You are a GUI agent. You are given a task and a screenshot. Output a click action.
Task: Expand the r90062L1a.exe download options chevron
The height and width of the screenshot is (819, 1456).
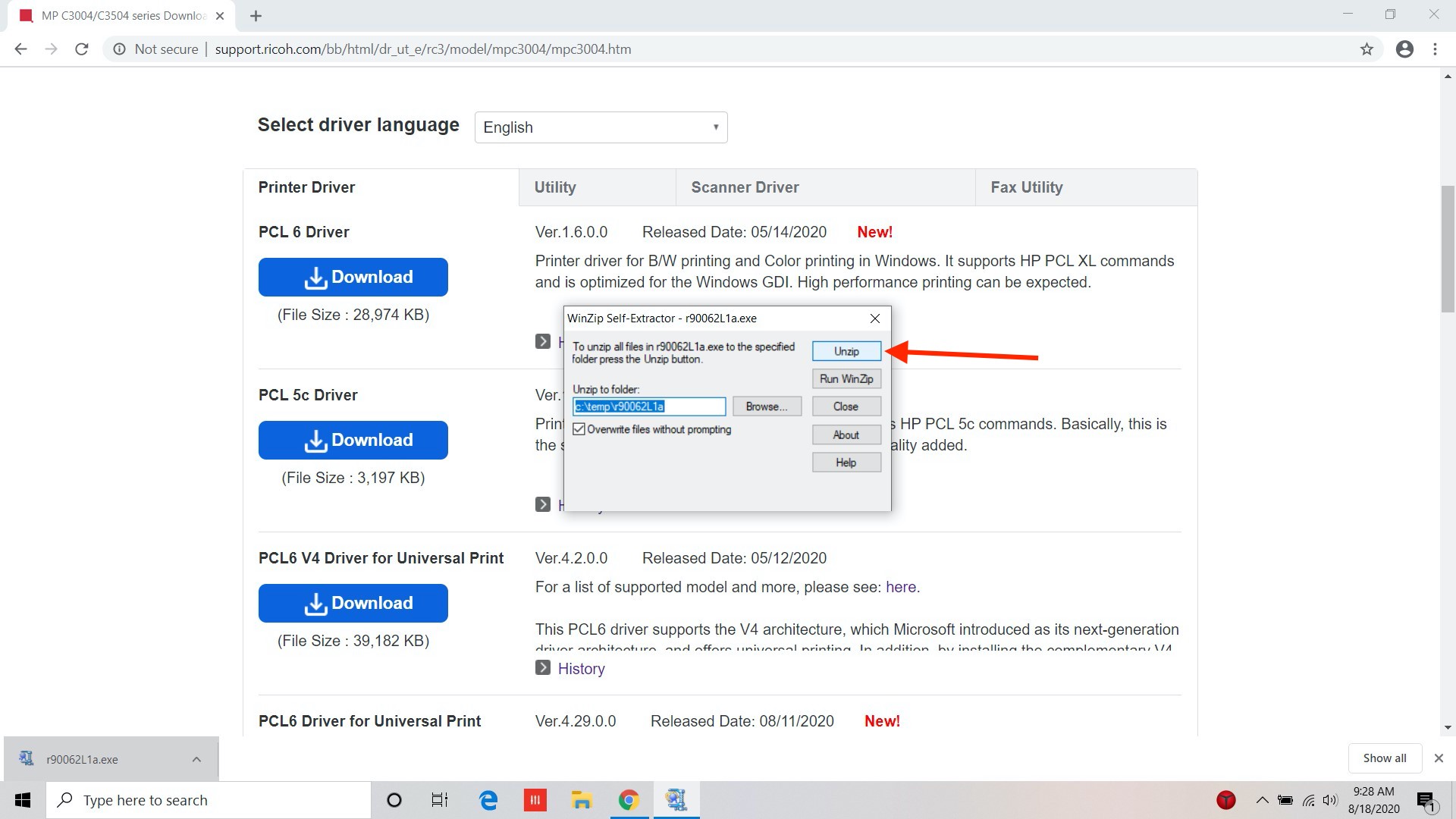tap(196, 759)
